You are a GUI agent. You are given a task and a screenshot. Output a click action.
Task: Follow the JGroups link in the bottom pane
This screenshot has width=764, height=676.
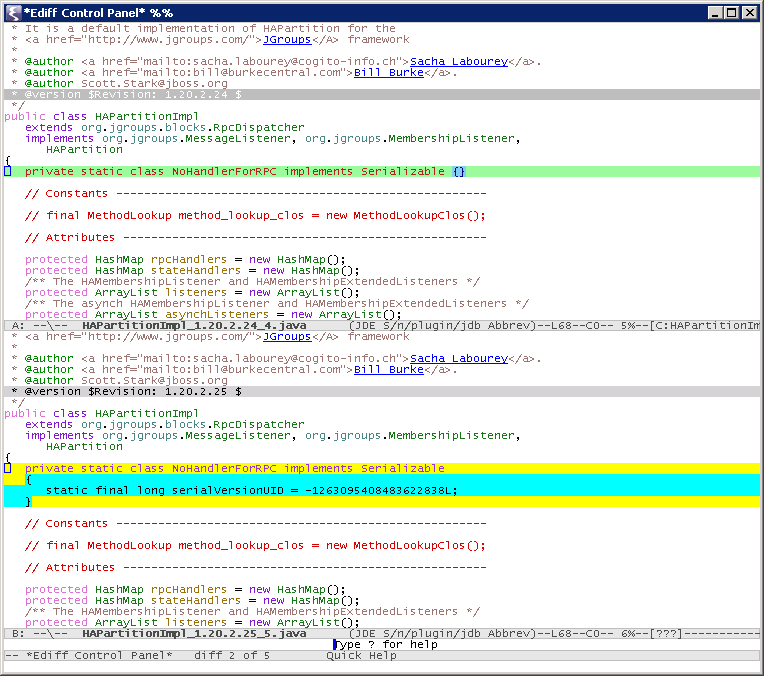tap(286, 337)
